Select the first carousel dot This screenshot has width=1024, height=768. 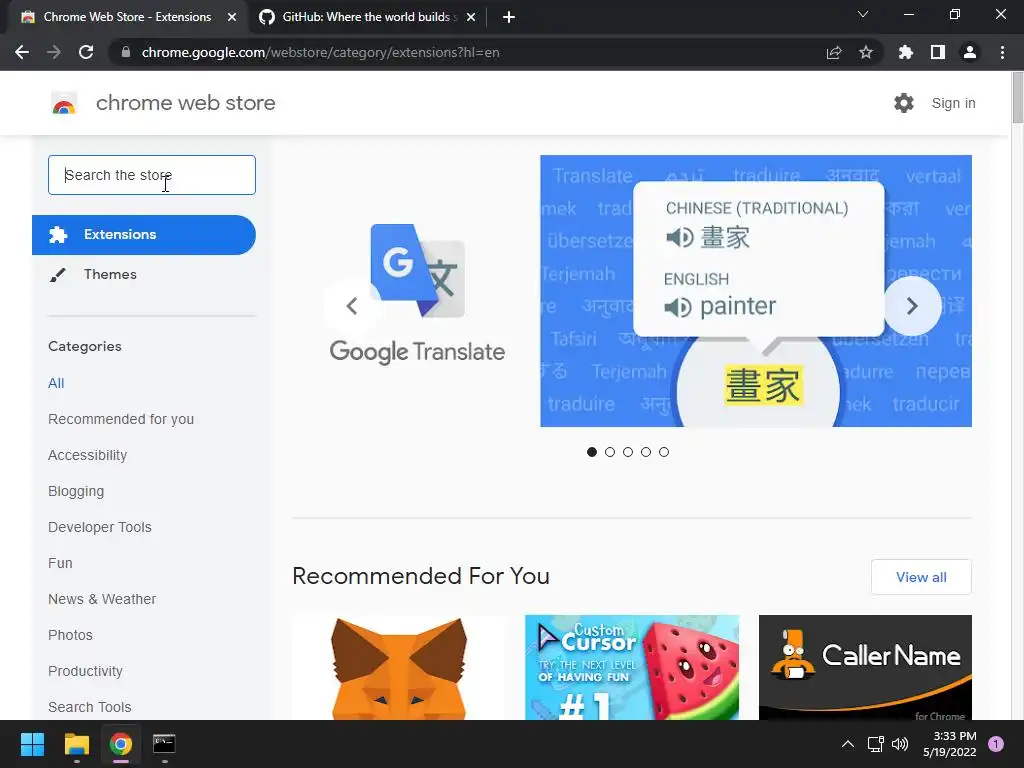(x=592, y=452)
